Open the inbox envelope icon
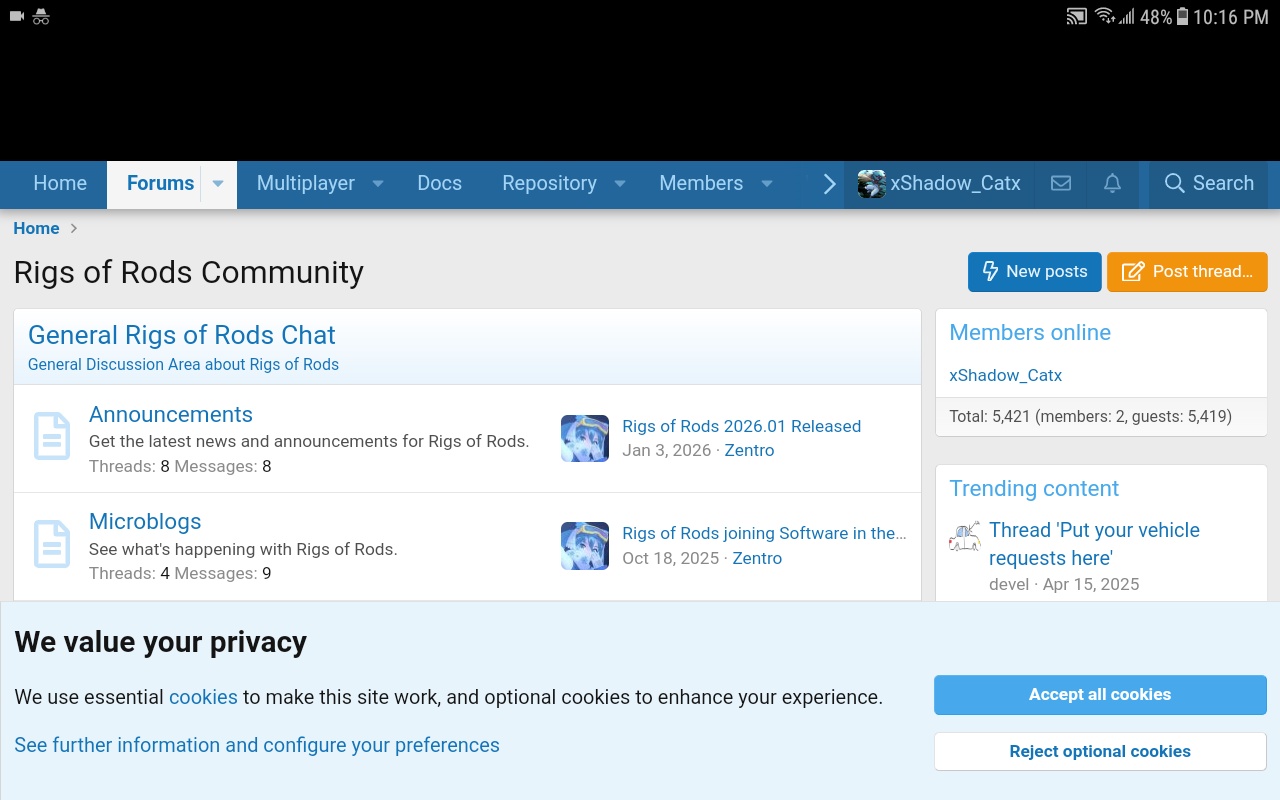This screenshot has width=1280, height=800. pyautogui.click(x=1061, y=183)
